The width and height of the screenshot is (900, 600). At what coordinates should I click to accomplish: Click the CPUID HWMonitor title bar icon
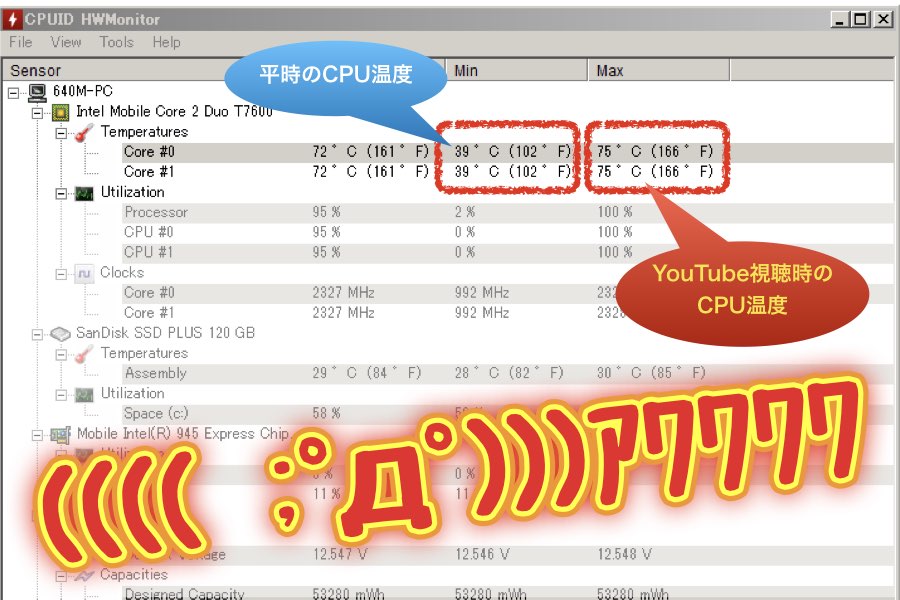[x=13, y=19]
